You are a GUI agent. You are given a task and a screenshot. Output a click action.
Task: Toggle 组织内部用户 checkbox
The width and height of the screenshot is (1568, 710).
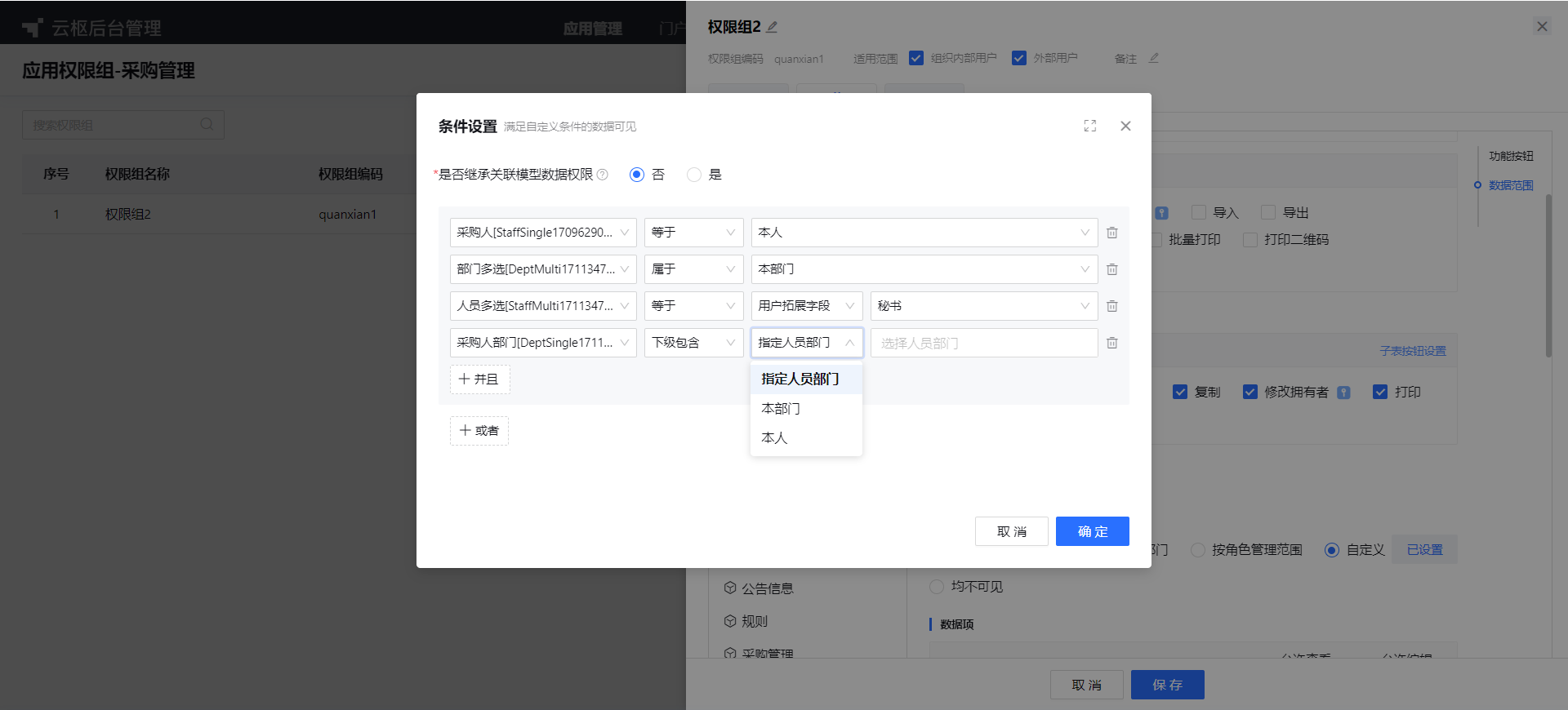pyautogui.click(x=916, y=58)
